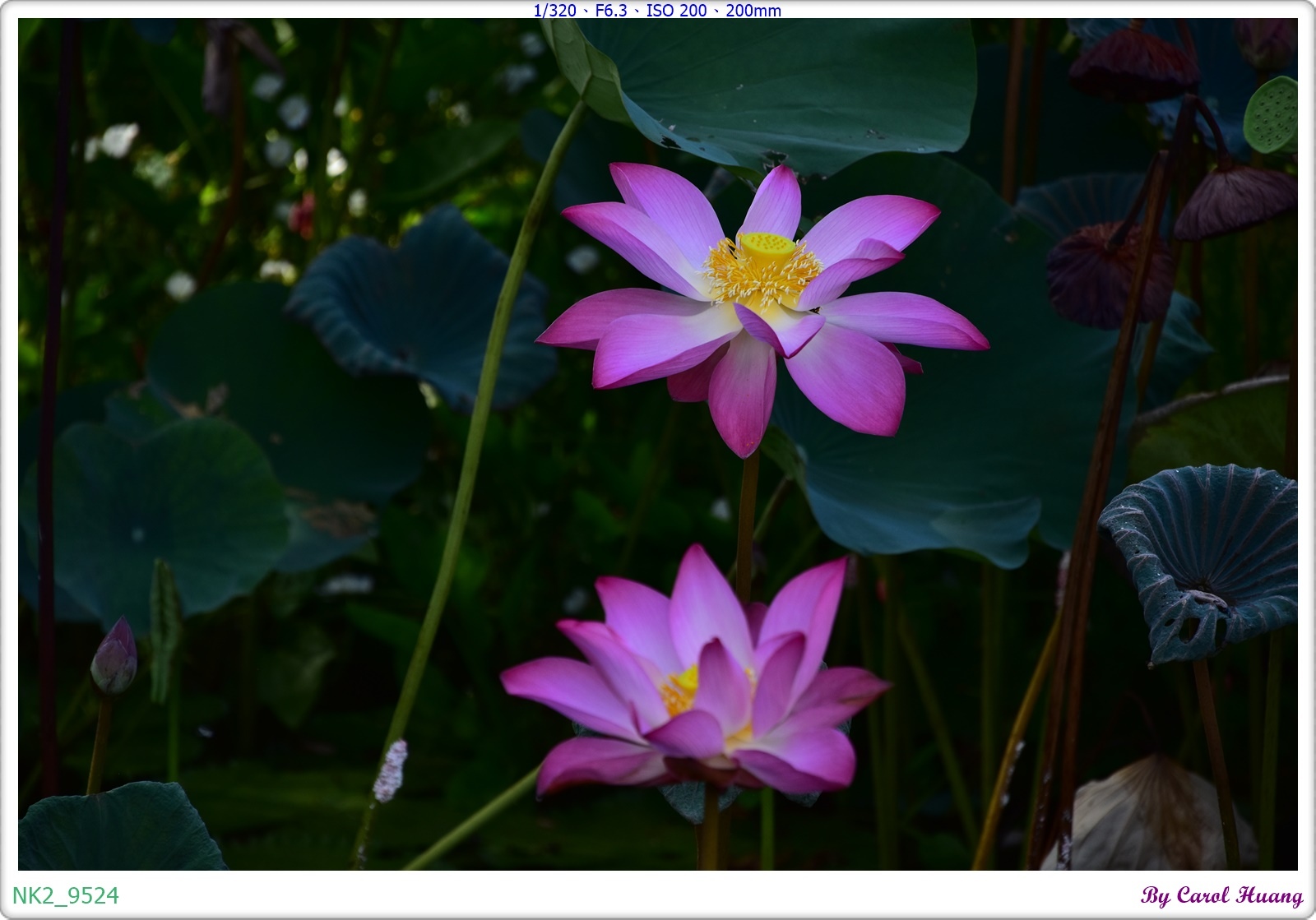Click the 'By Carol Huang' signature text
The width and height of the screenshot is (1316, 920).
pos(1222,895)
